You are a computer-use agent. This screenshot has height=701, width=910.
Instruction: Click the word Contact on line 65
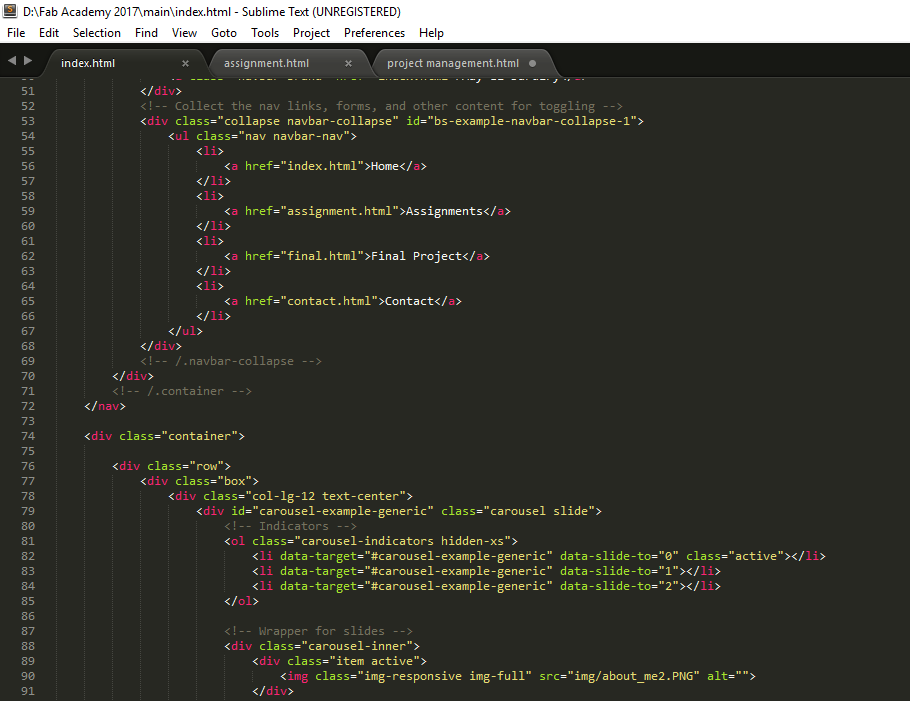(410, 301)
